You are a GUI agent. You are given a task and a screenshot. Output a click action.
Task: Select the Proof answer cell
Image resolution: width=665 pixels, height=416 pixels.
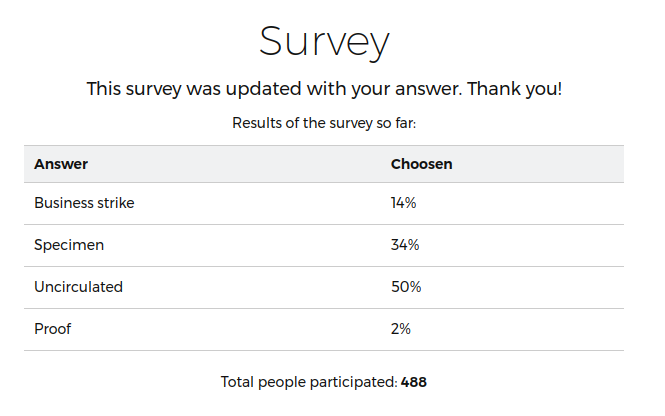coord(53,329)
